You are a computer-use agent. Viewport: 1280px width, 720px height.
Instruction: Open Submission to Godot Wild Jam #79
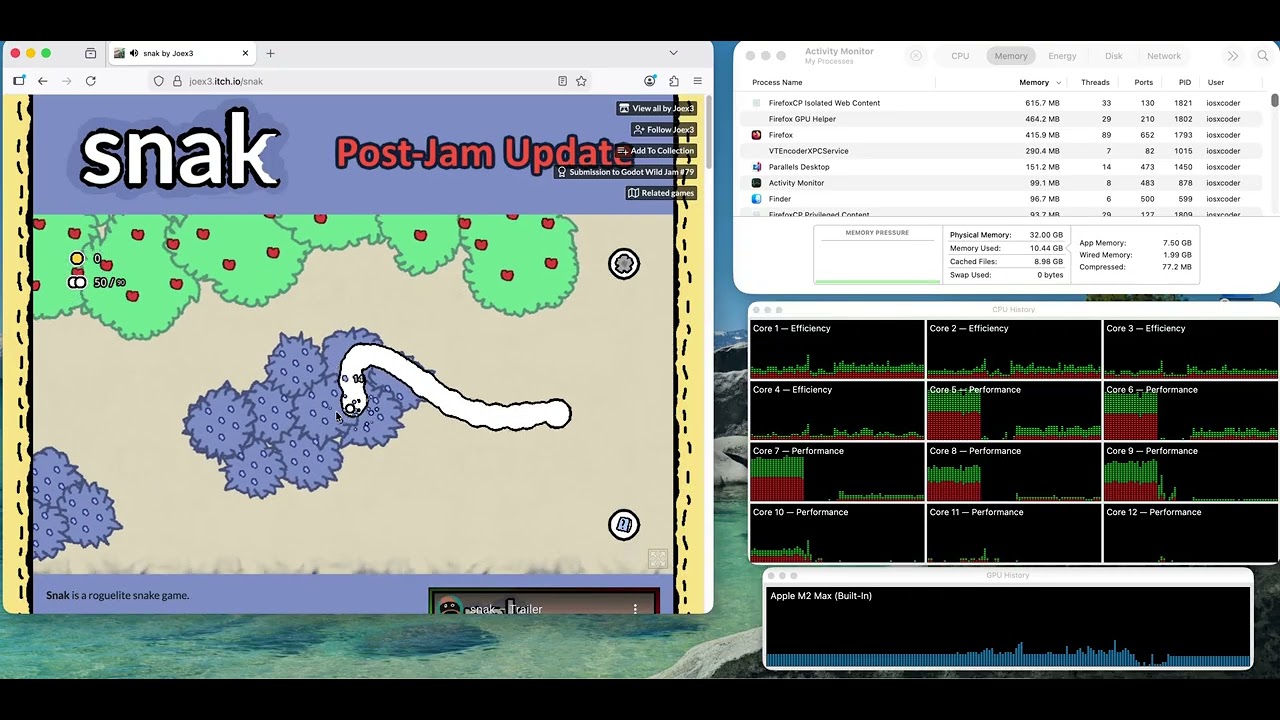(625, 172)
